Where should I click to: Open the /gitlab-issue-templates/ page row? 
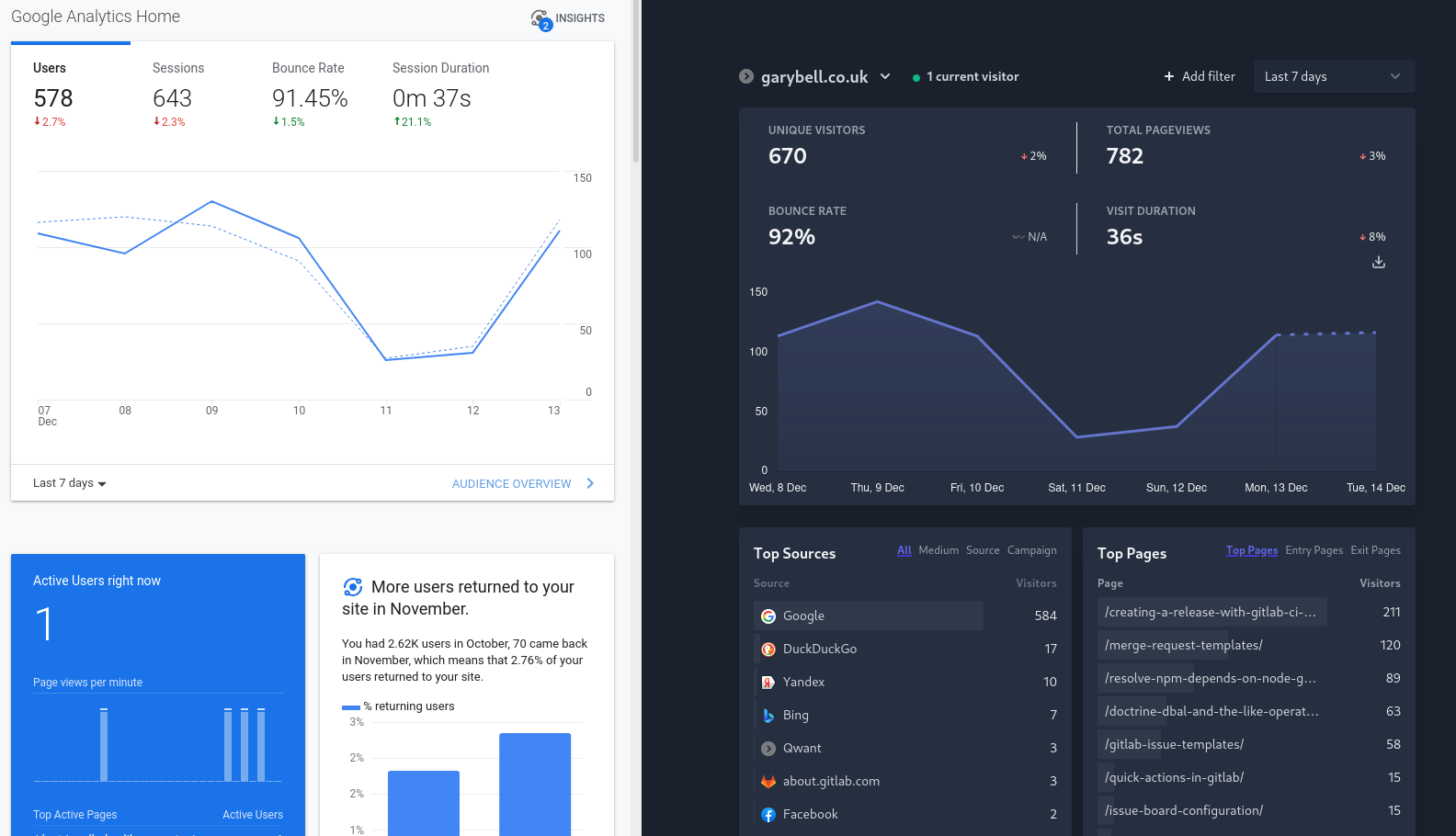click(1249, 744)
